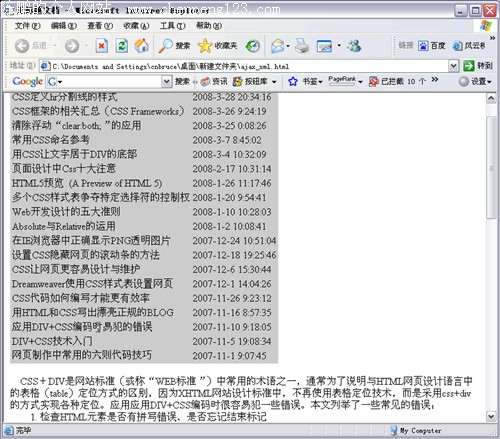Open the 风云榜 link in Links bar
The image size is (500, 439).
[469, 46]
